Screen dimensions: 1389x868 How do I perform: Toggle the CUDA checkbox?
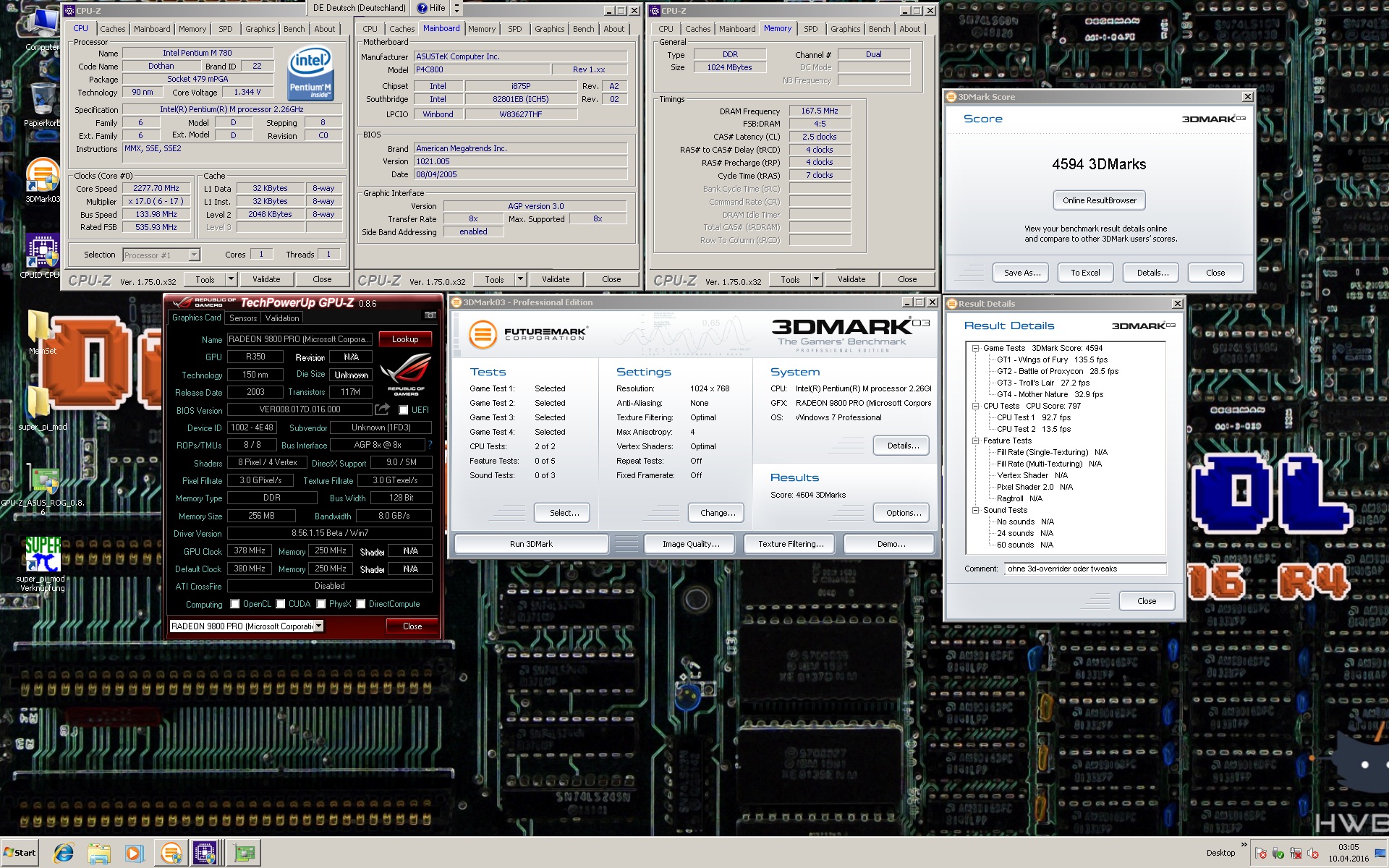pos(280,604)
